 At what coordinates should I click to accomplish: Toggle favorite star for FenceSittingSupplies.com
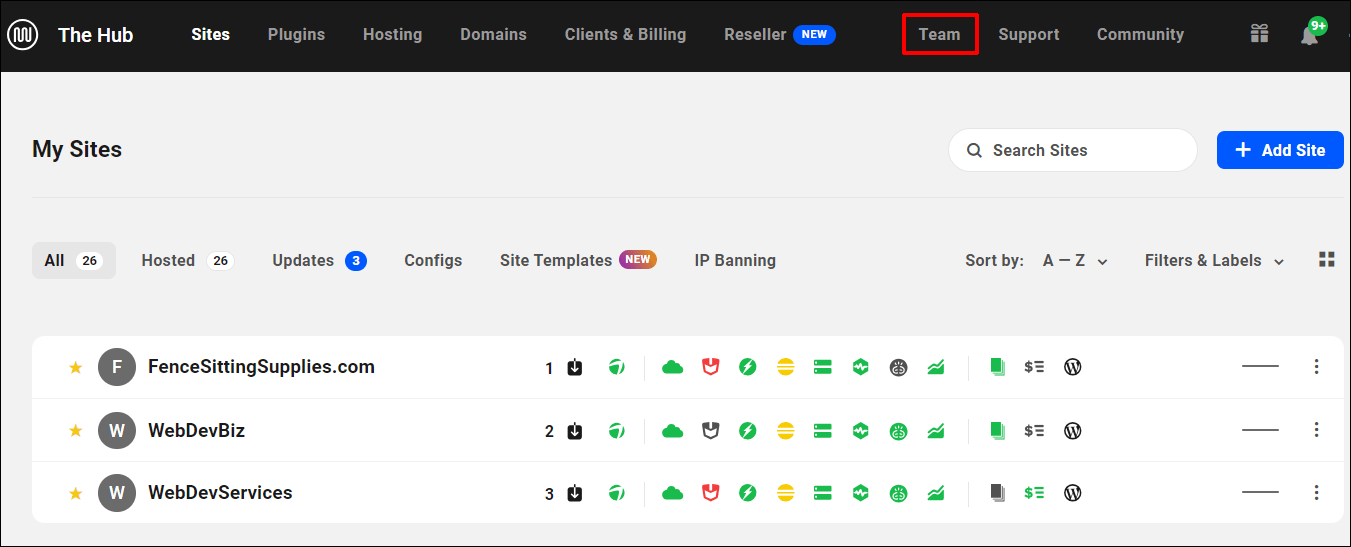[75, 368]
